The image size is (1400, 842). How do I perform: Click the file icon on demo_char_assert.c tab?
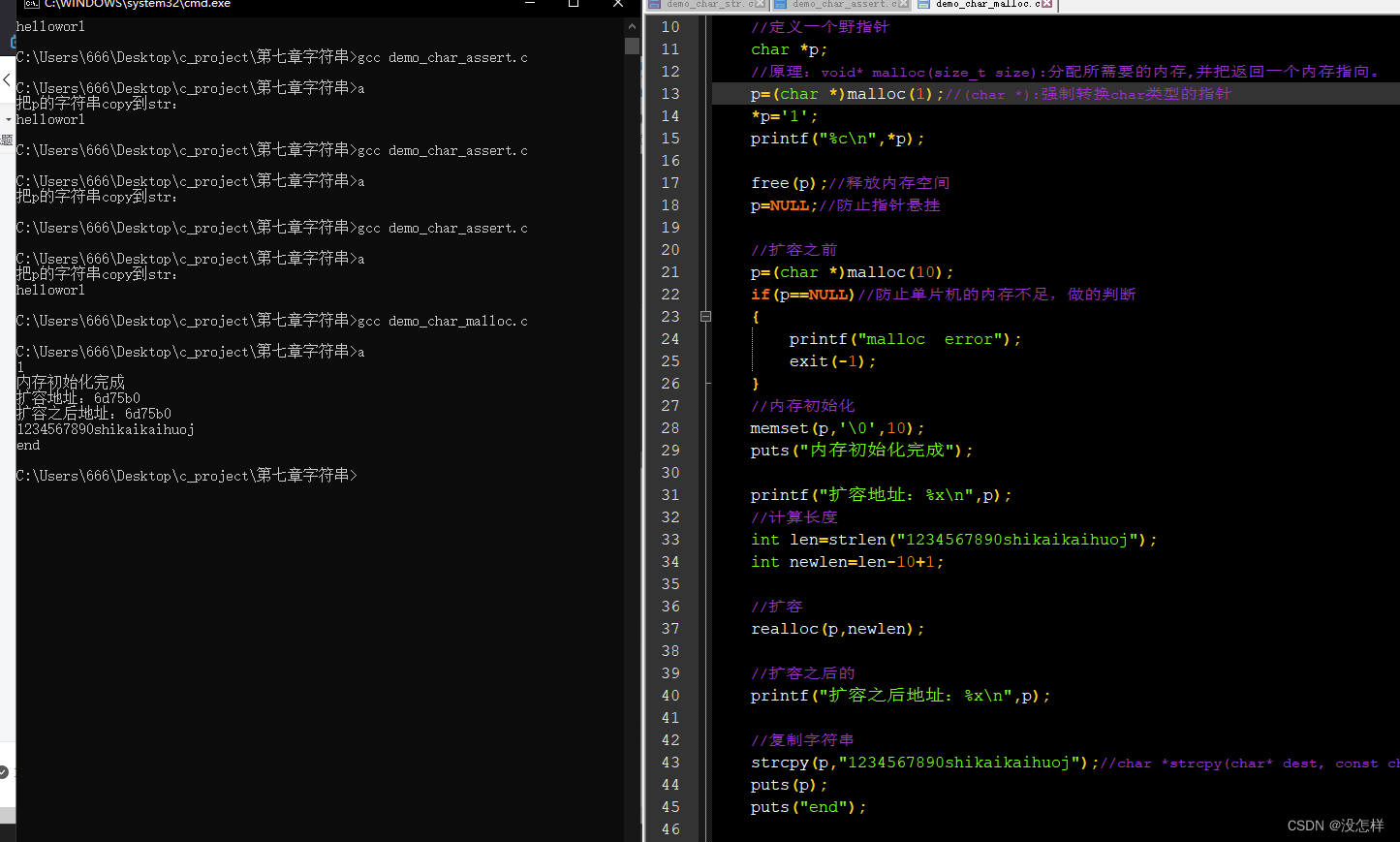pyautogui.click(x=781, y=5)
